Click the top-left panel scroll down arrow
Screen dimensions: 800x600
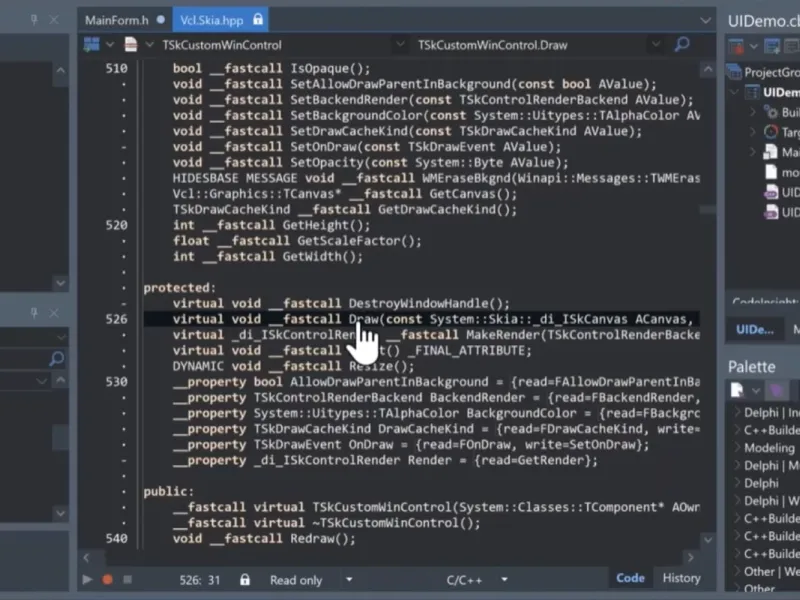[x=61, y=283]
